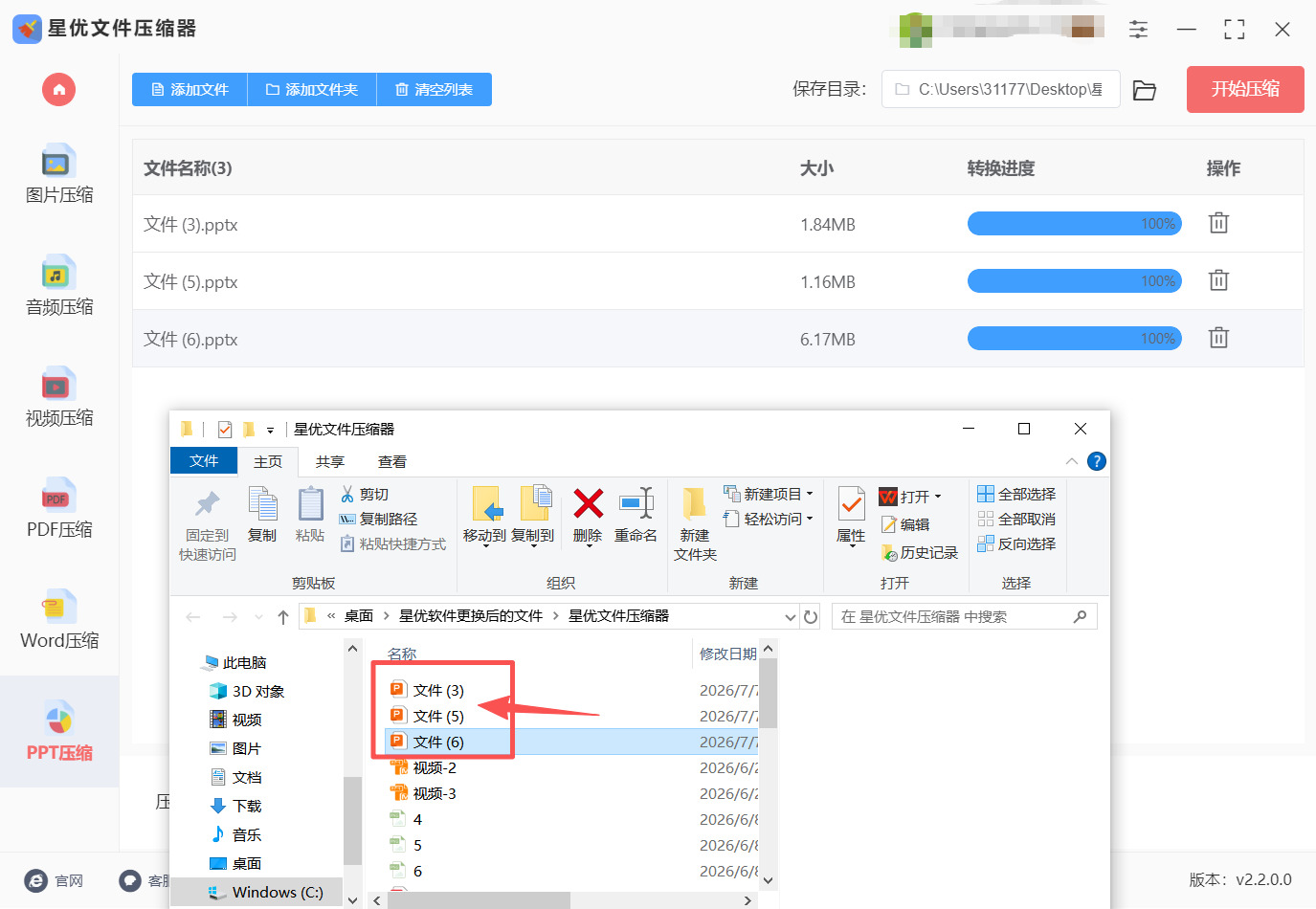Click 文件 (6).pptx progress bar
The image size is (1316, 909).
(1075, 339)
